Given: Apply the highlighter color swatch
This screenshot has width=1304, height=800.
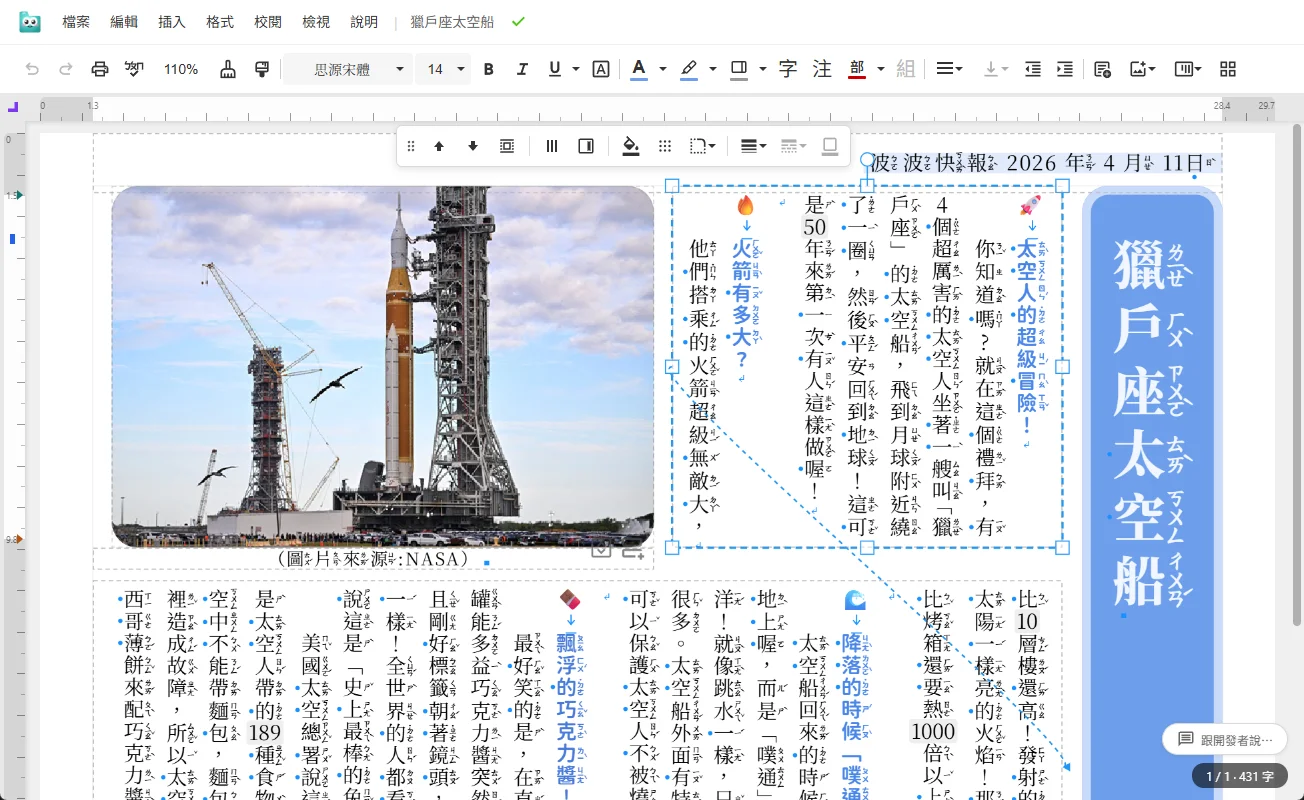Looking at the screenshot, I should [x=689, y=69].
